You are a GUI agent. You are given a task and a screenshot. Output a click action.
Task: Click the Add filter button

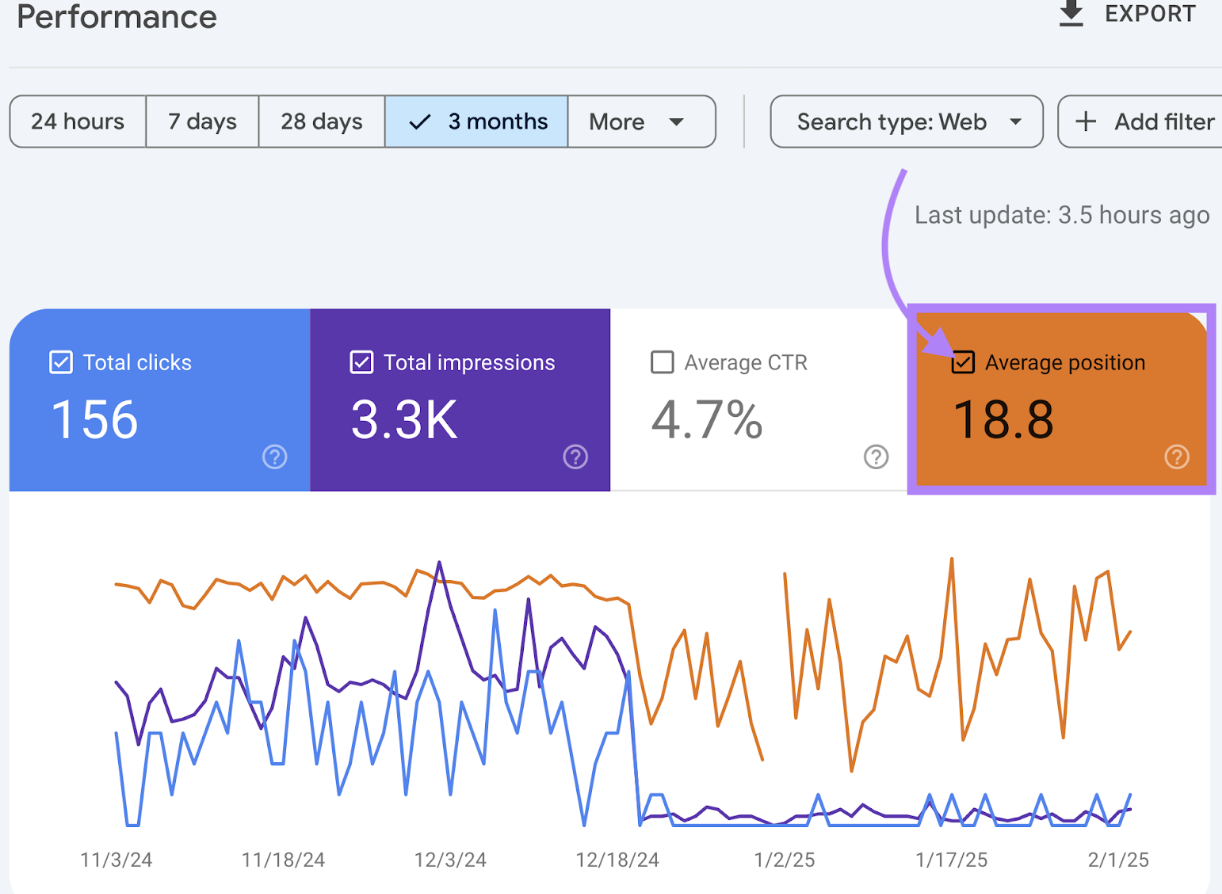click(1148, 121)
